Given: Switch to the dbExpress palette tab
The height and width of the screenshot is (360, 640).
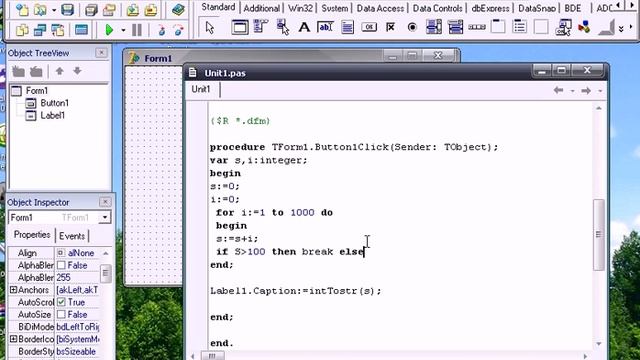Looking at the screenshot, I should point(490,8).
